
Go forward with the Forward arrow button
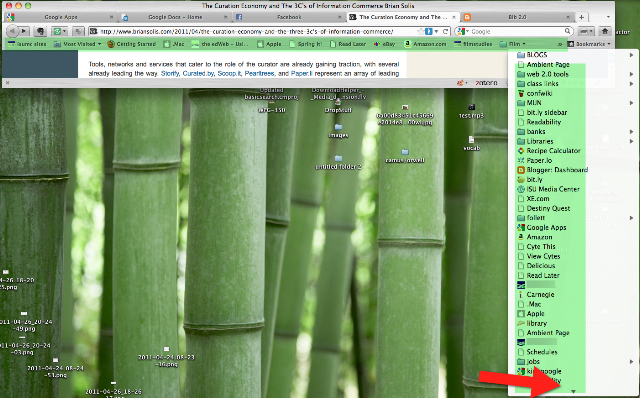(24, 31)
